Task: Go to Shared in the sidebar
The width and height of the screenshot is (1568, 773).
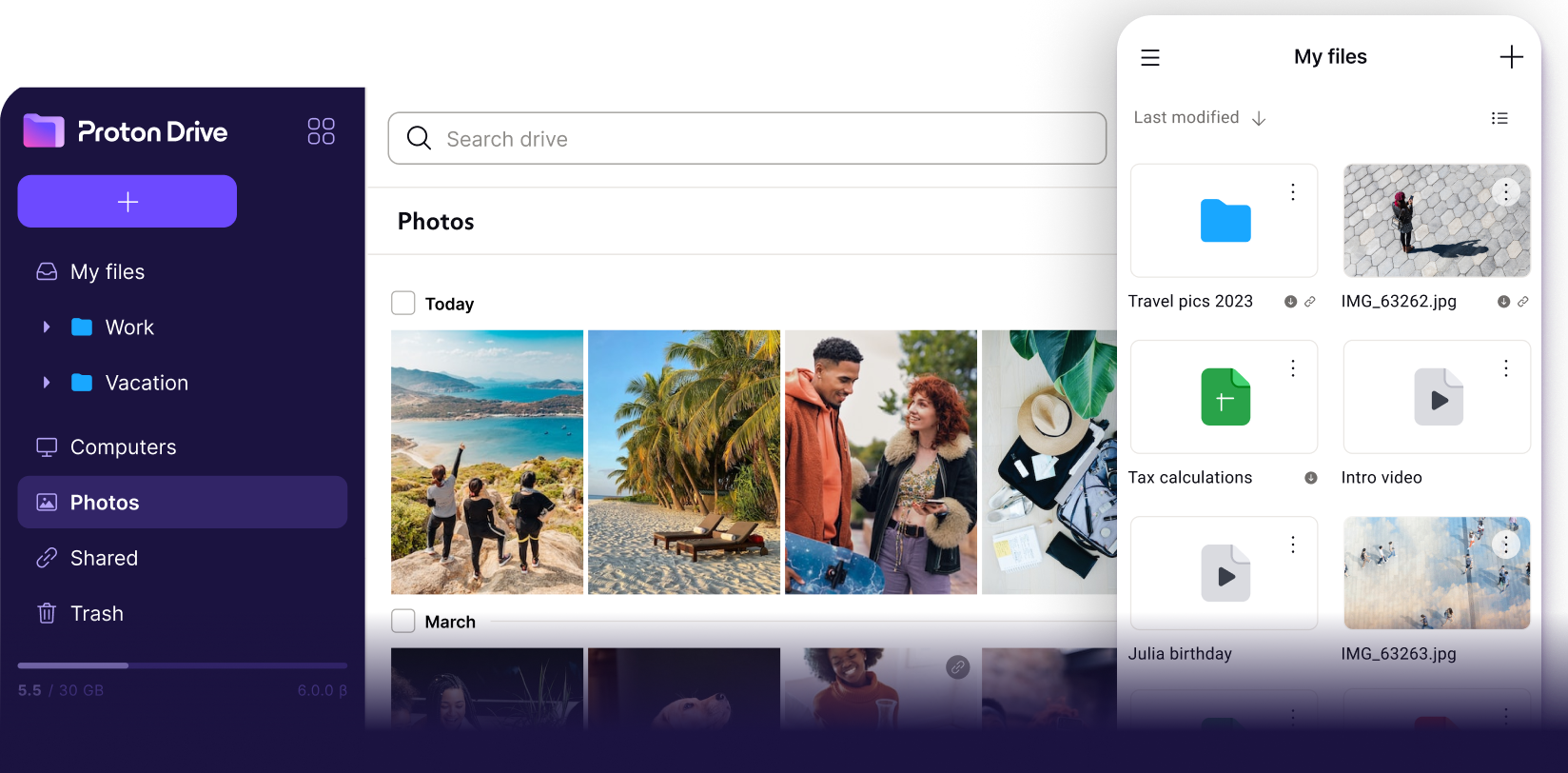Action: [x=103, y=558]
